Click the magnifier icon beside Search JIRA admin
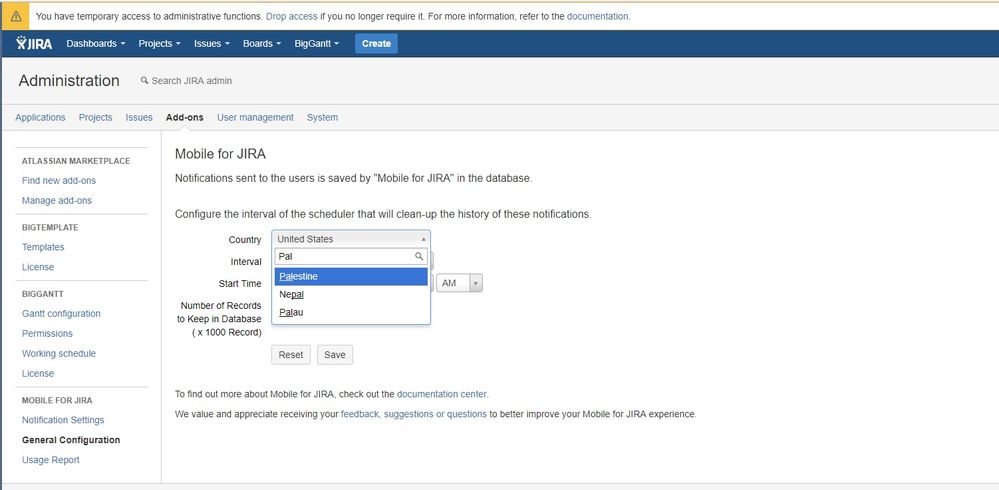 pos(145,81)
